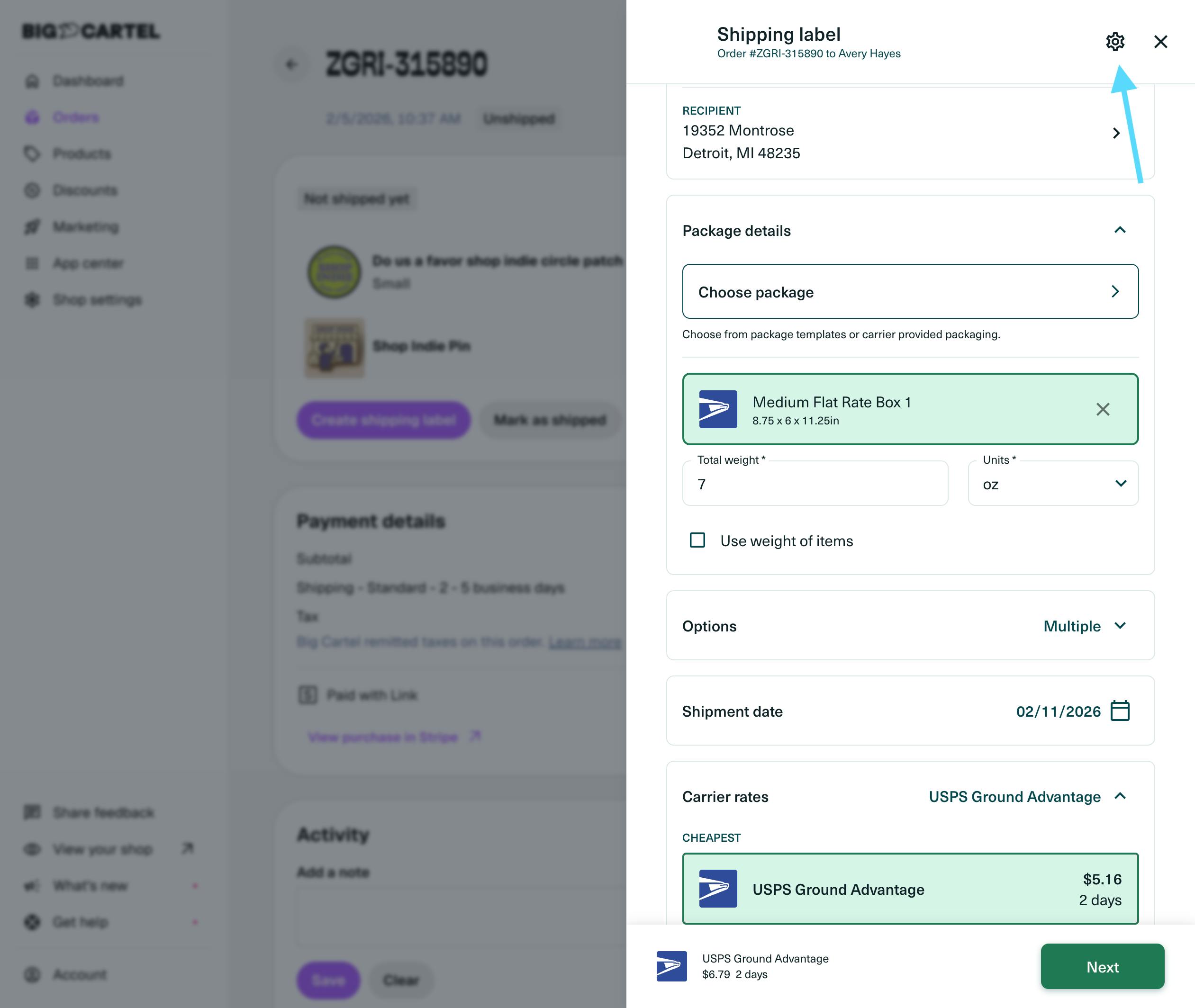Open Discounts in the sidebar
1195x1008 pixels.
point(85,190)
